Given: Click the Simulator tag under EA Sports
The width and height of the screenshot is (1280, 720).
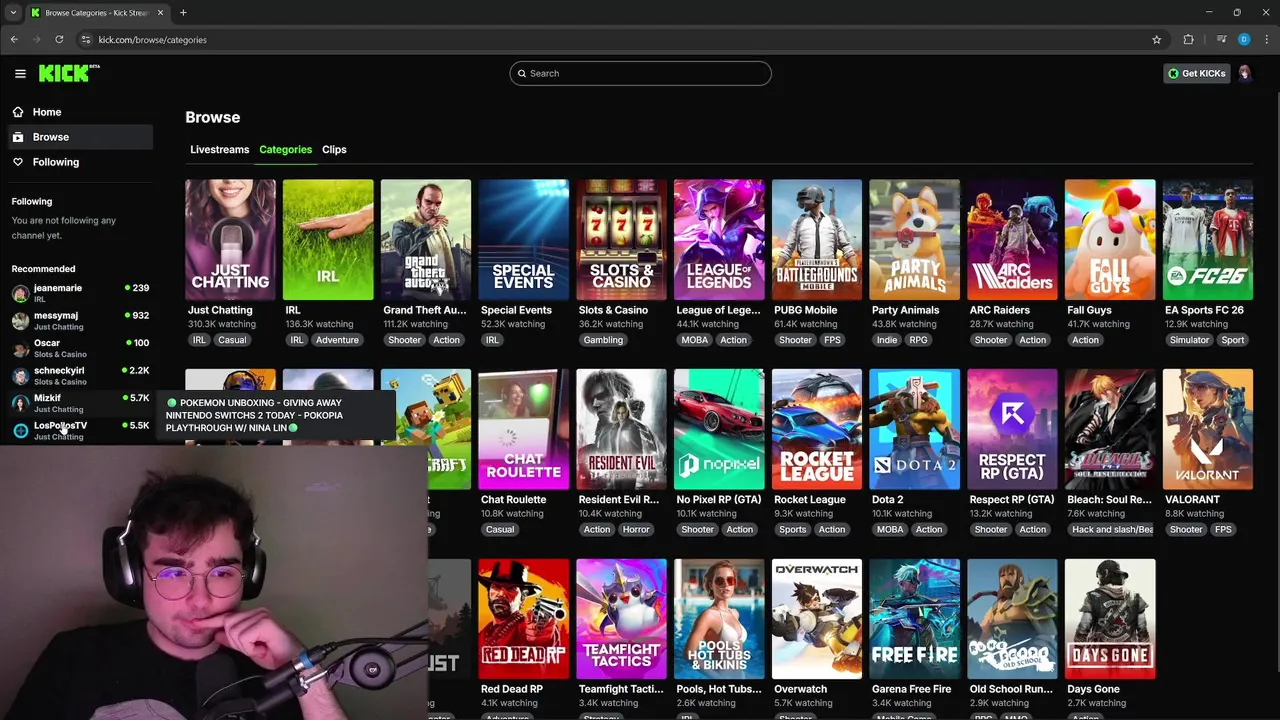Looking at the screenshot, I should point(1189,340).
